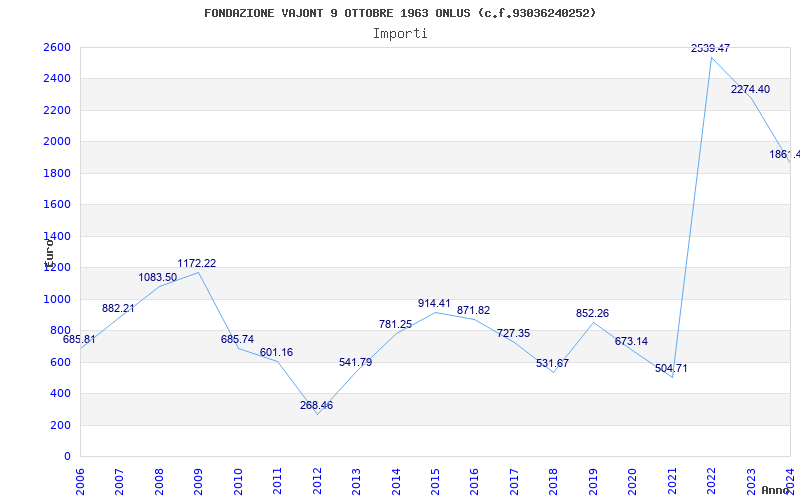This screenshot has width=800, height=500.
Task: Click the 268.46 data label
Action: point(316,405)
